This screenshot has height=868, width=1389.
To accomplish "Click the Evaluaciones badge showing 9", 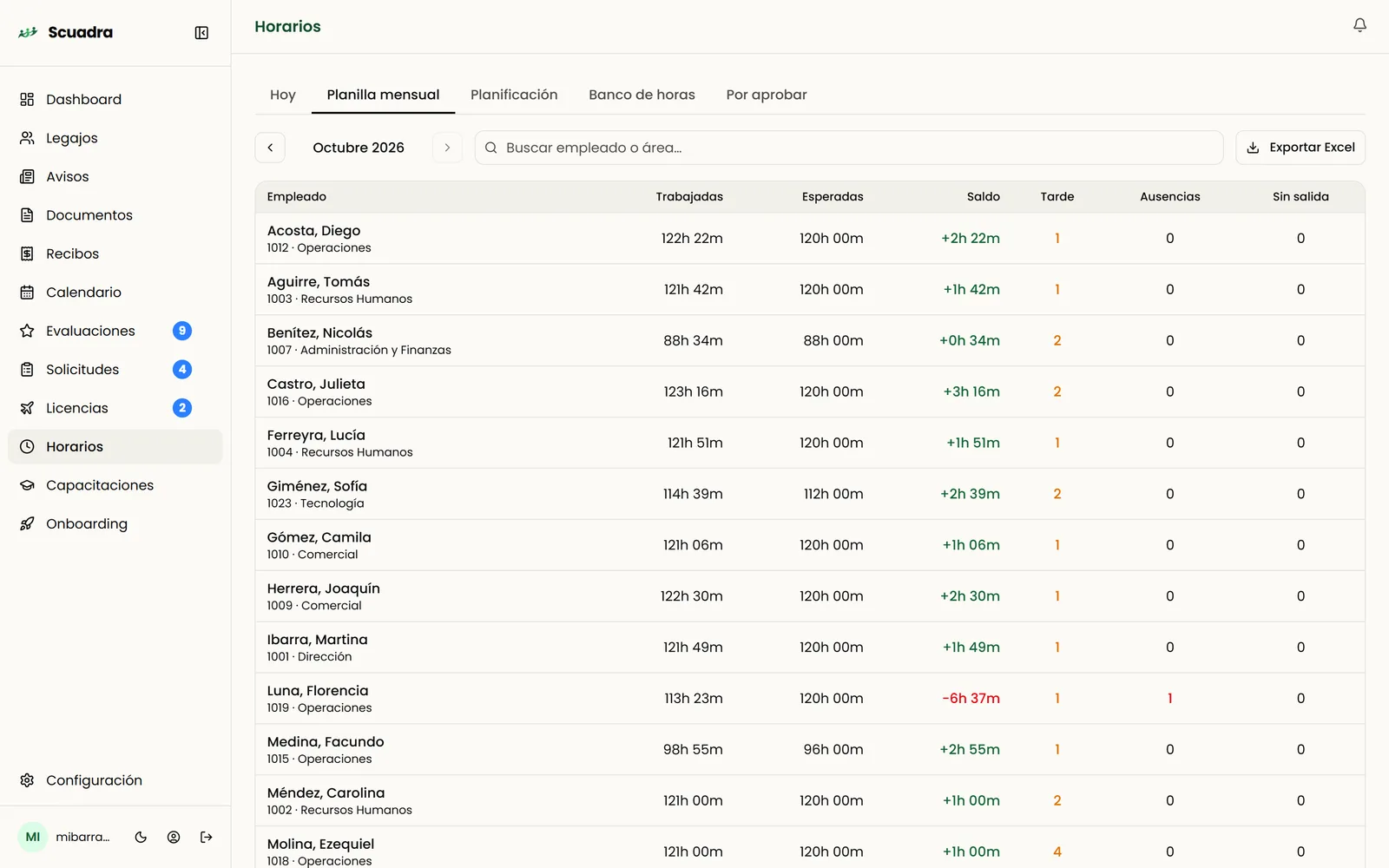I will (182, 331).
